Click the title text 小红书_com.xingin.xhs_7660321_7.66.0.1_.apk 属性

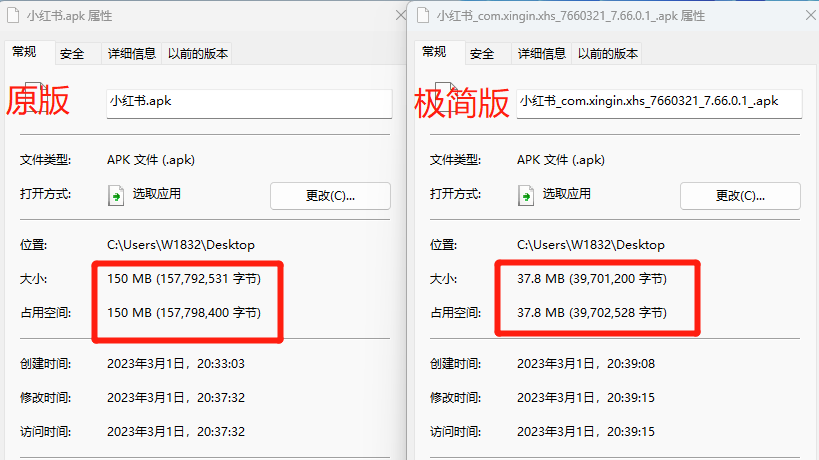point(571,16)
